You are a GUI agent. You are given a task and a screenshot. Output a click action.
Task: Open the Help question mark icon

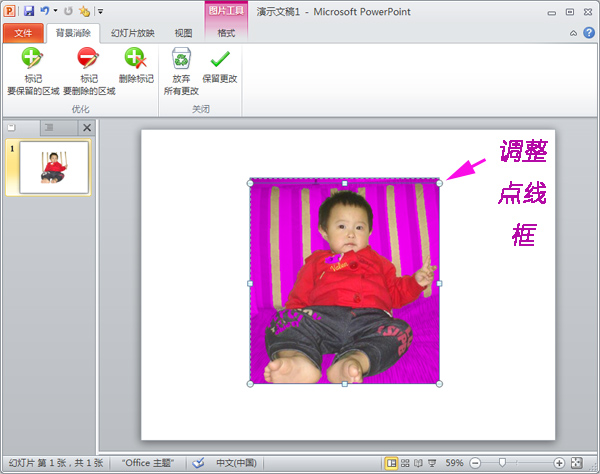click(x=589, y=33)
